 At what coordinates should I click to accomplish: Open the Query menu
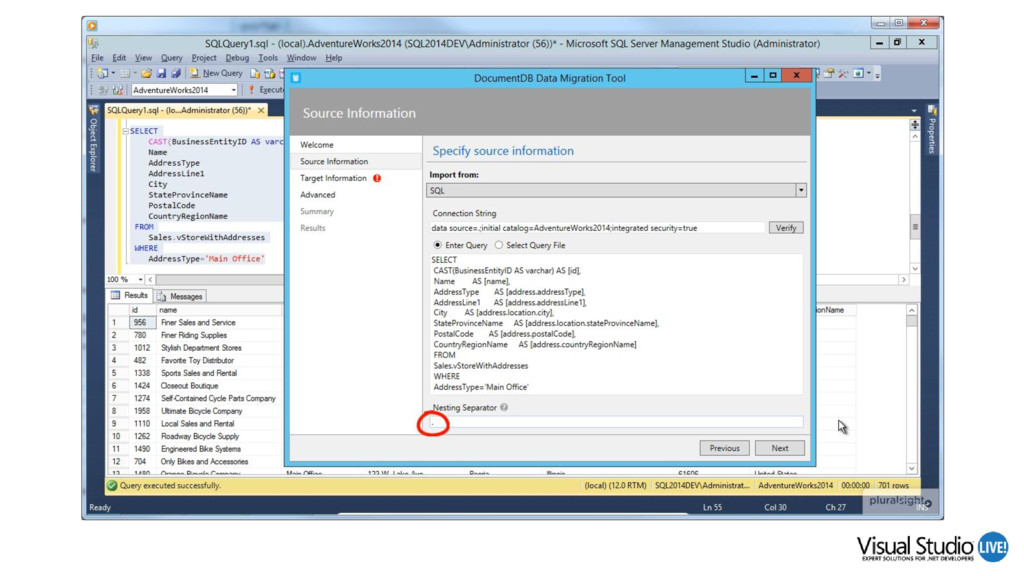pos(172,58)
